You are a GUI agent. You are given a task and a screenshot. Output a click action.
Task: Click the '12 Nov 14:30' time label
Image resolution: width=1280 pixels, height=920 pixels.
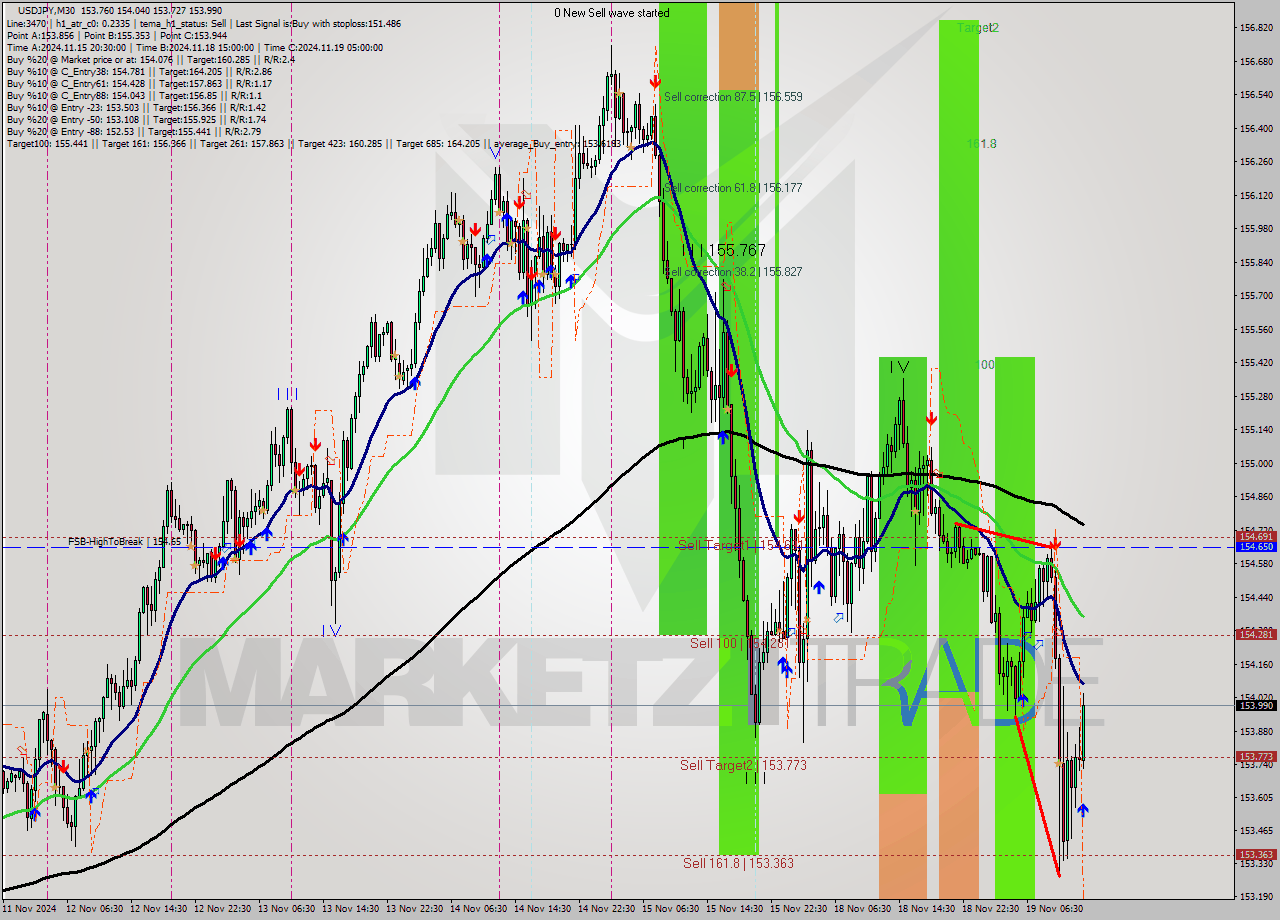(158, 909)
